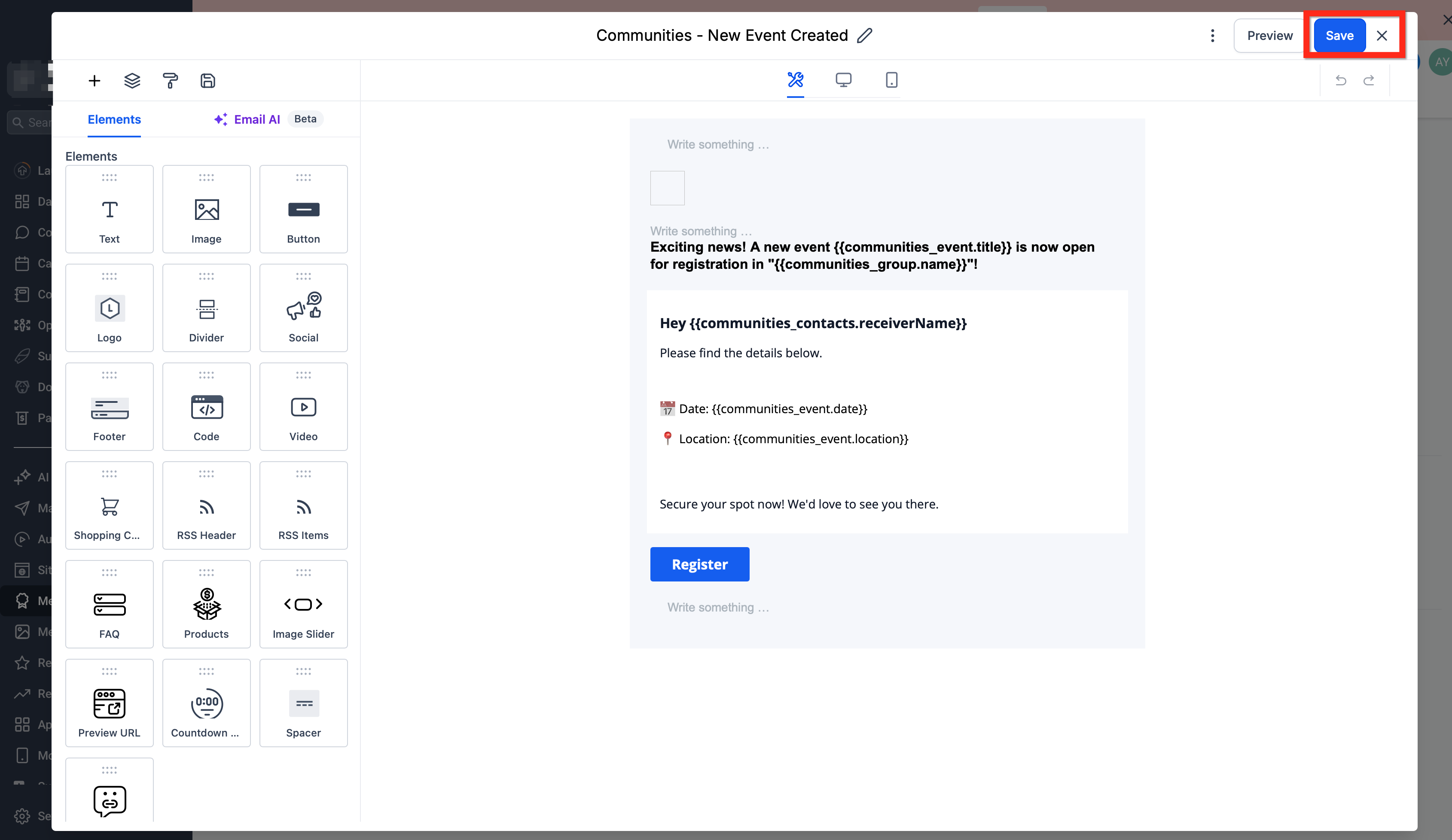The height and width of the screenshot is (840, 1452).
Task: Pick the Social element tile
Action: 303,307
